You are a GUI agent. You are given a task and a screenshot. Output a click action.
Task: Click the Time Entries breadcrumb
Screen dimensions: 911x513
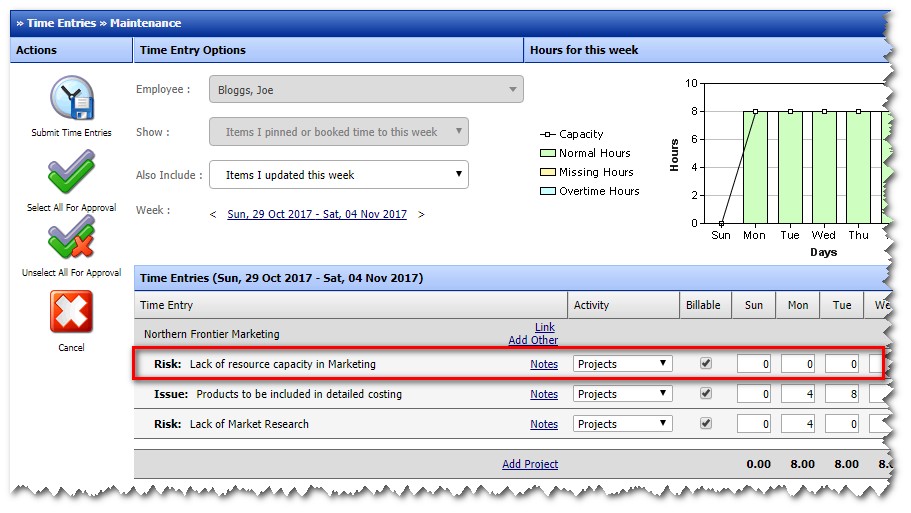[x=61, y=23]
